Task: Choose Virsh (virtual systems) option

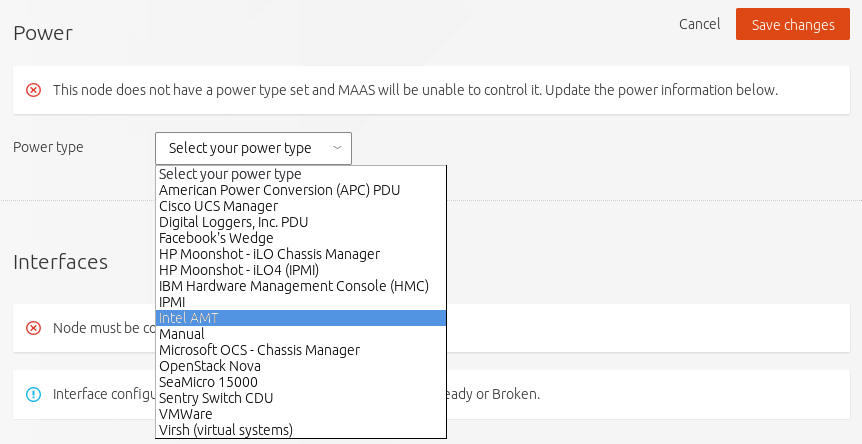Action: [226, 430]
